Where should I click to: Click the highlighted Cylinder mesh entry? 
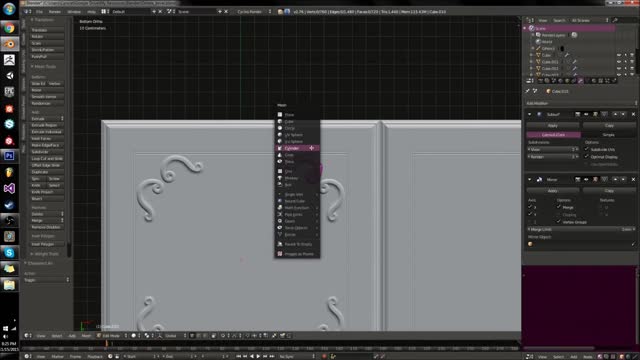pos(297,148)
